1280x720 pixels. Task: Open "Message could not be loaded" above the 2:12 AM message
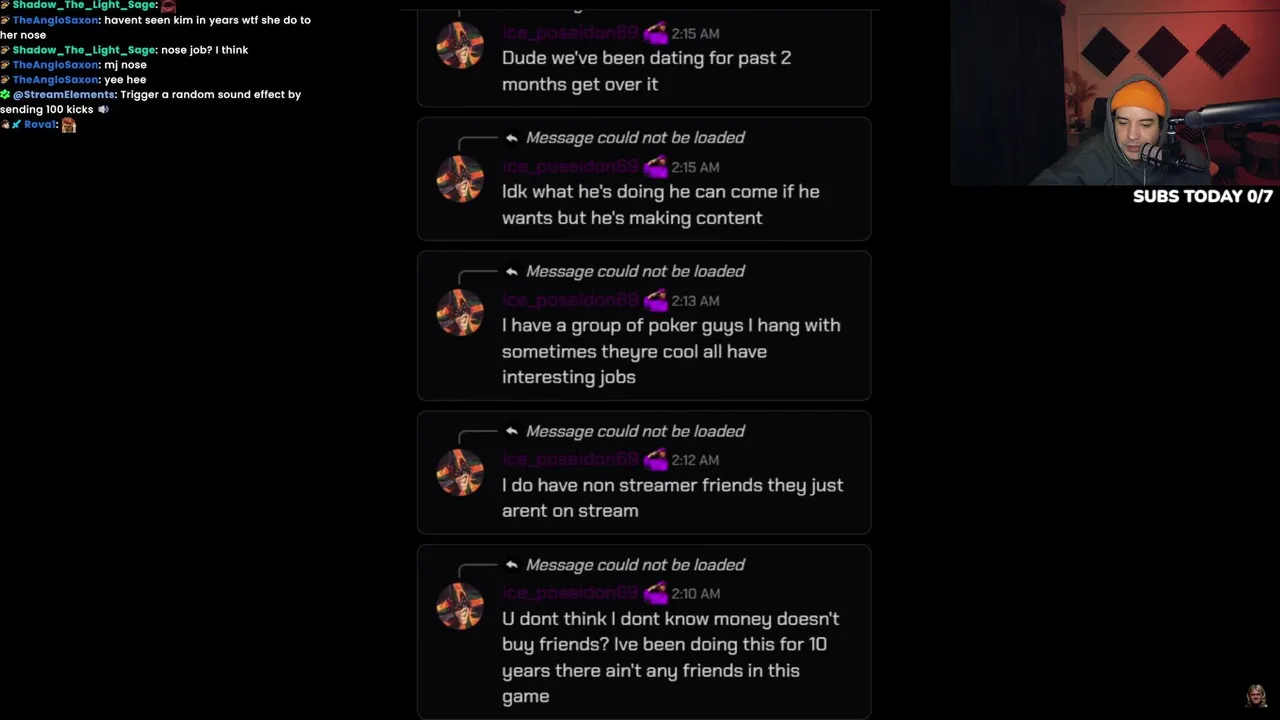635,432
